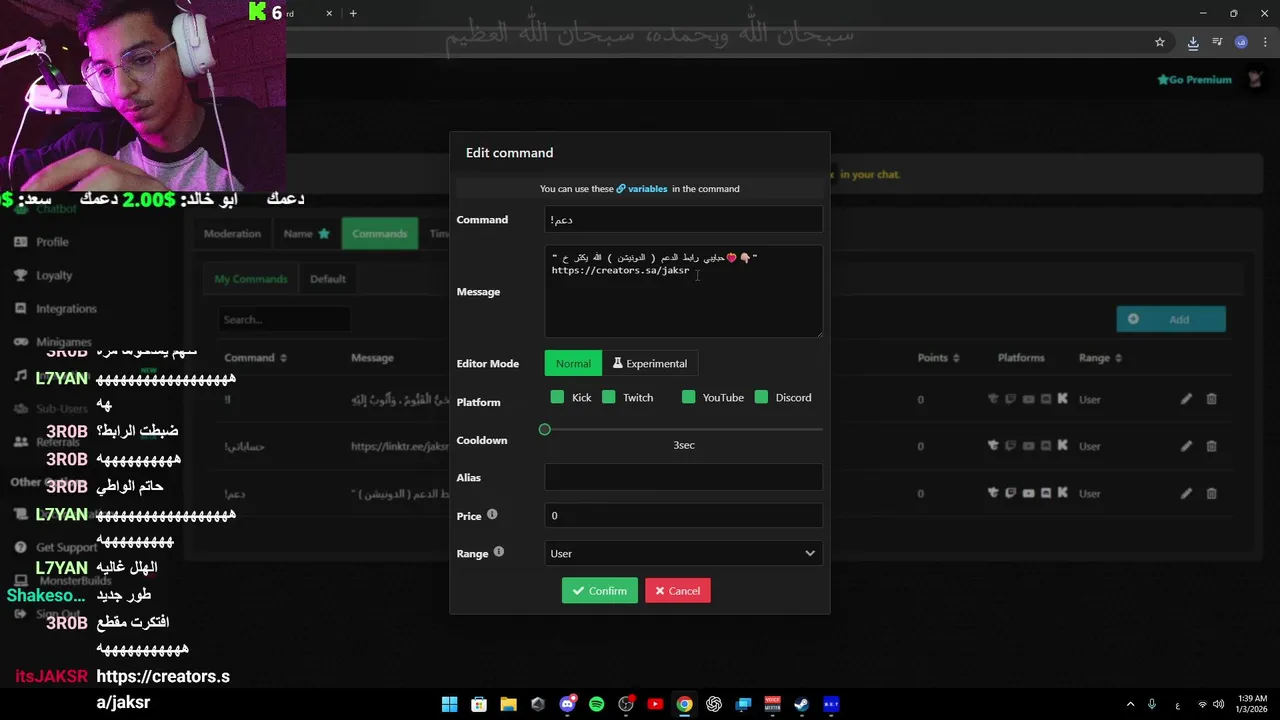
Task: Open the Default commands sub-tab
Action: 328,279
